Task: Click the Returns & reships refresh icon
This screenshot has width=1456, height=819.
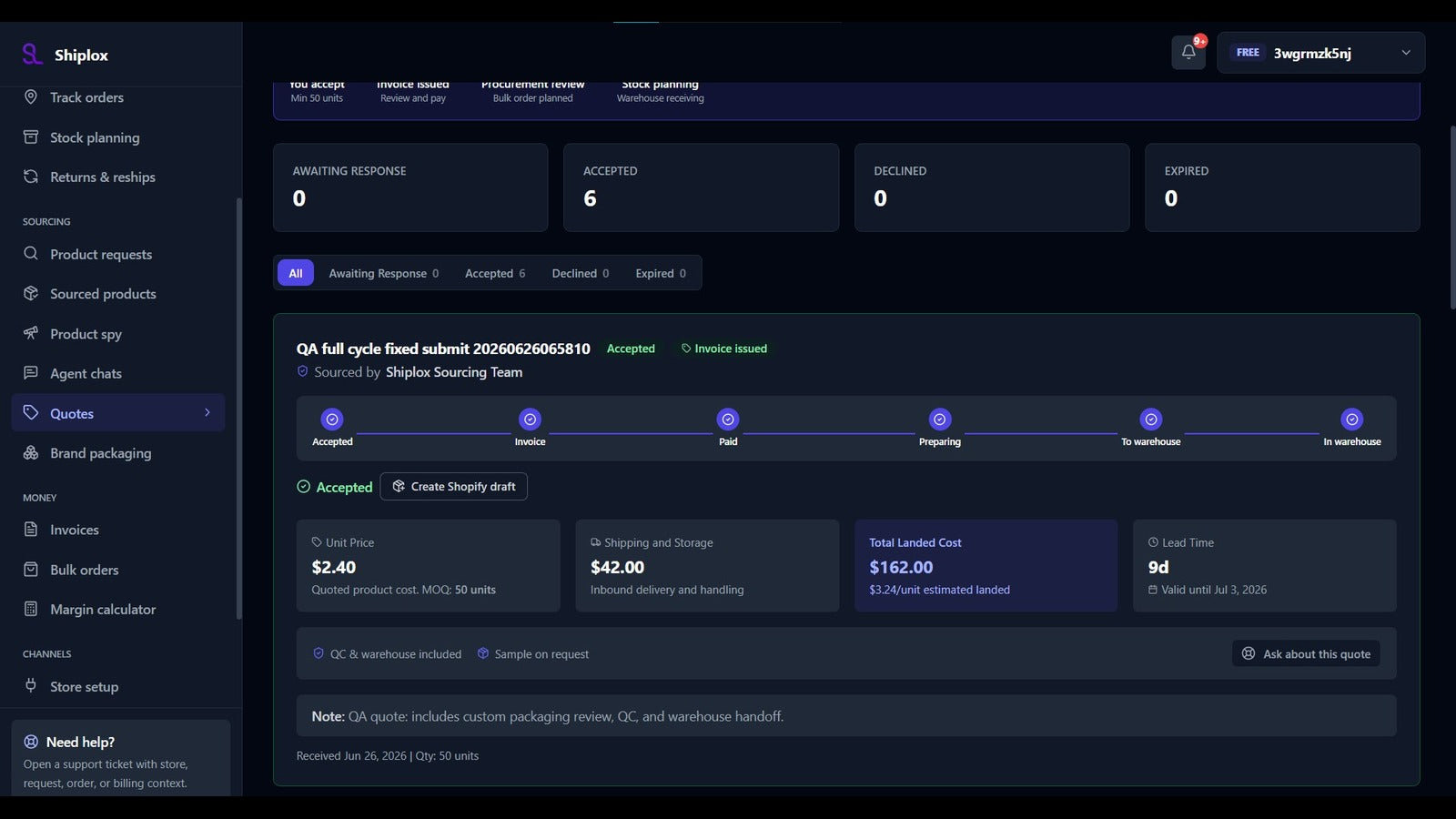Action: pyautogui.click(x=31, y=177)
